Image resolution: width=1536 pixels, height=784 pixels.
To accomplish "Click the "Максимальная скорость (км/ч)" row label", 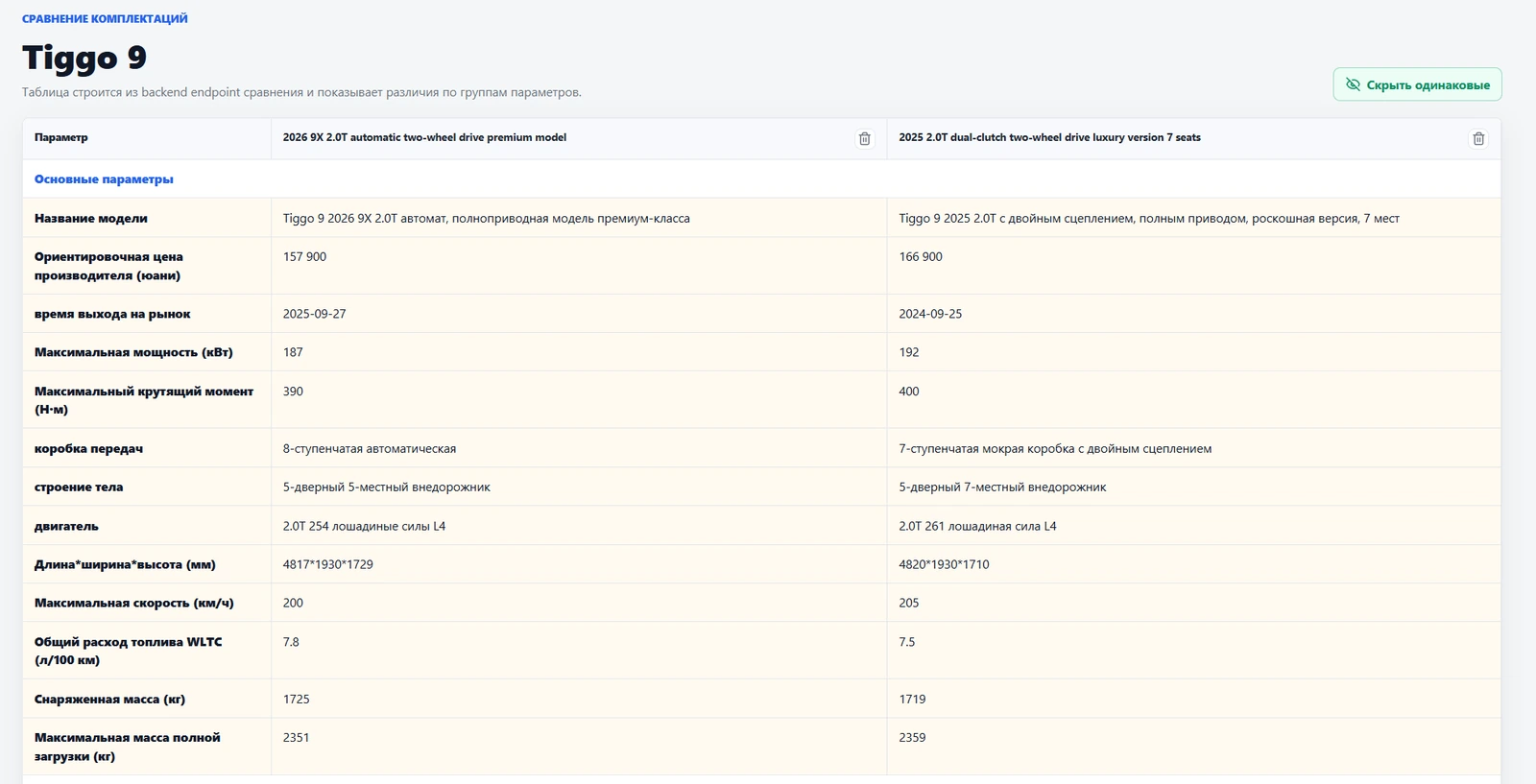I will click(x=134, y=603).
